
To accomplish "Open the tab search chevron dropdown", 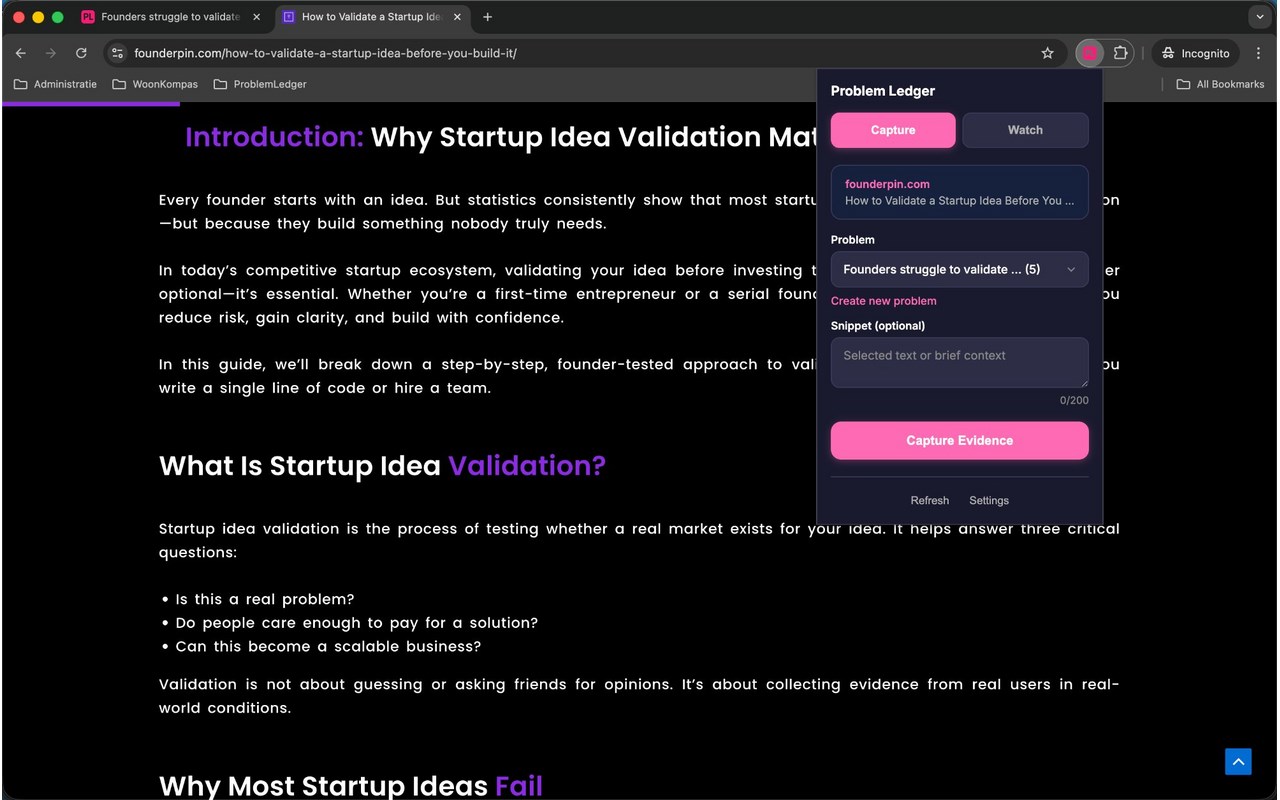I will click(x=1259, y=17).
